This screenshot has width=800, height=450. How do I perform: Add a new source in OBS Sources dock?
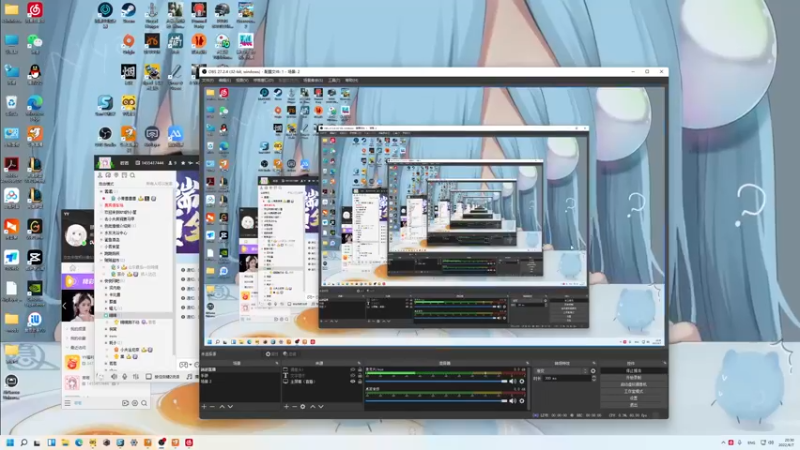[x=286, y=407]
